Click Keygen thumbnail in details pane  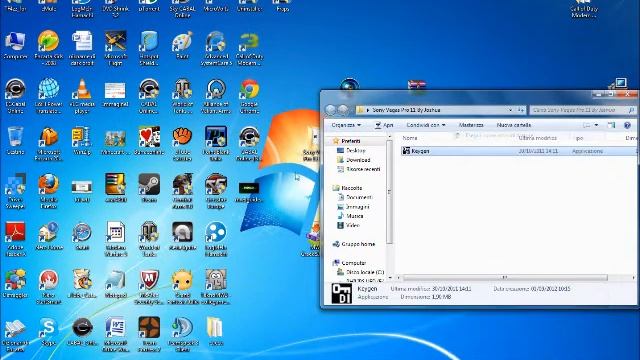(341, 293)
